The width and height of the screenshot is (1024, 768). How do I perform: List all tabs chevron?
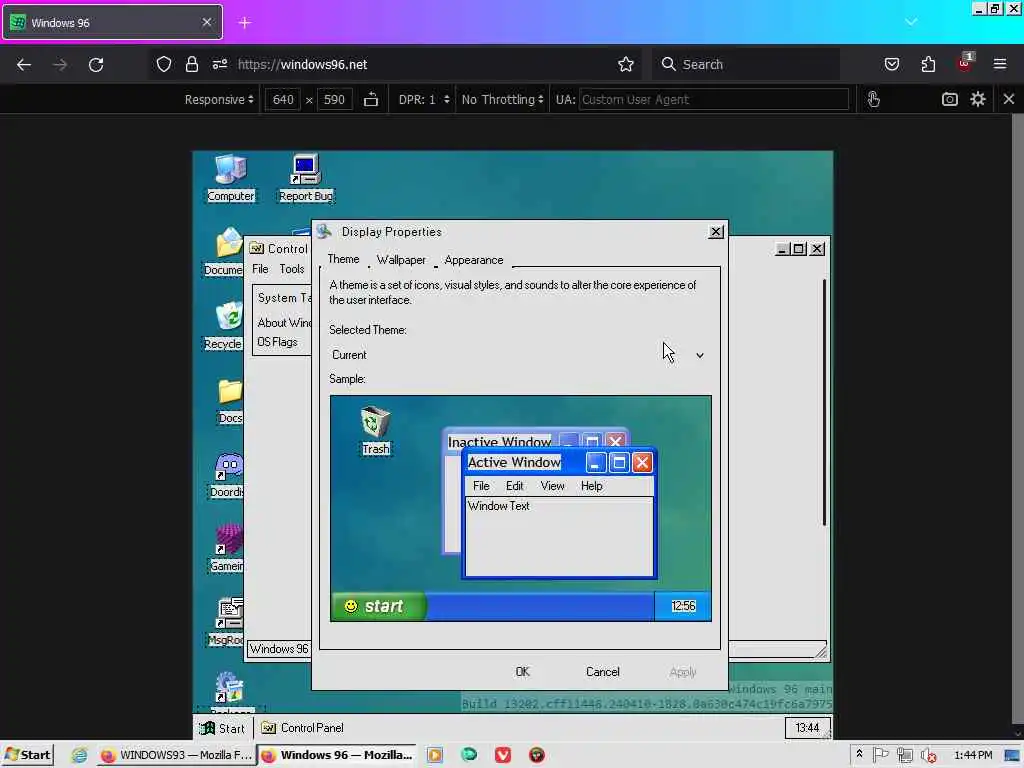click(911, 22)
